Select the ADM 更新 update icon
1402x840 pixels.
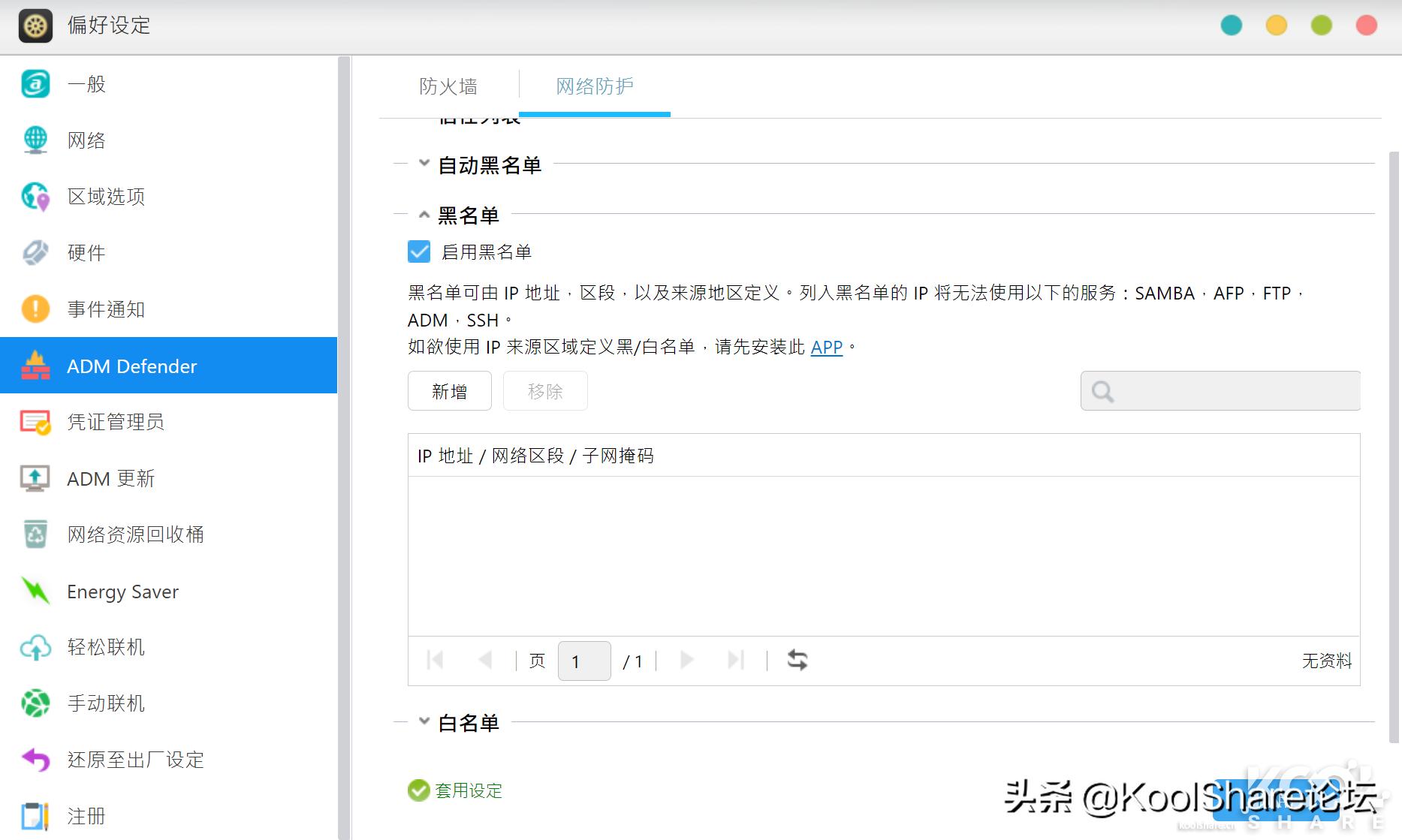point(35,478)
